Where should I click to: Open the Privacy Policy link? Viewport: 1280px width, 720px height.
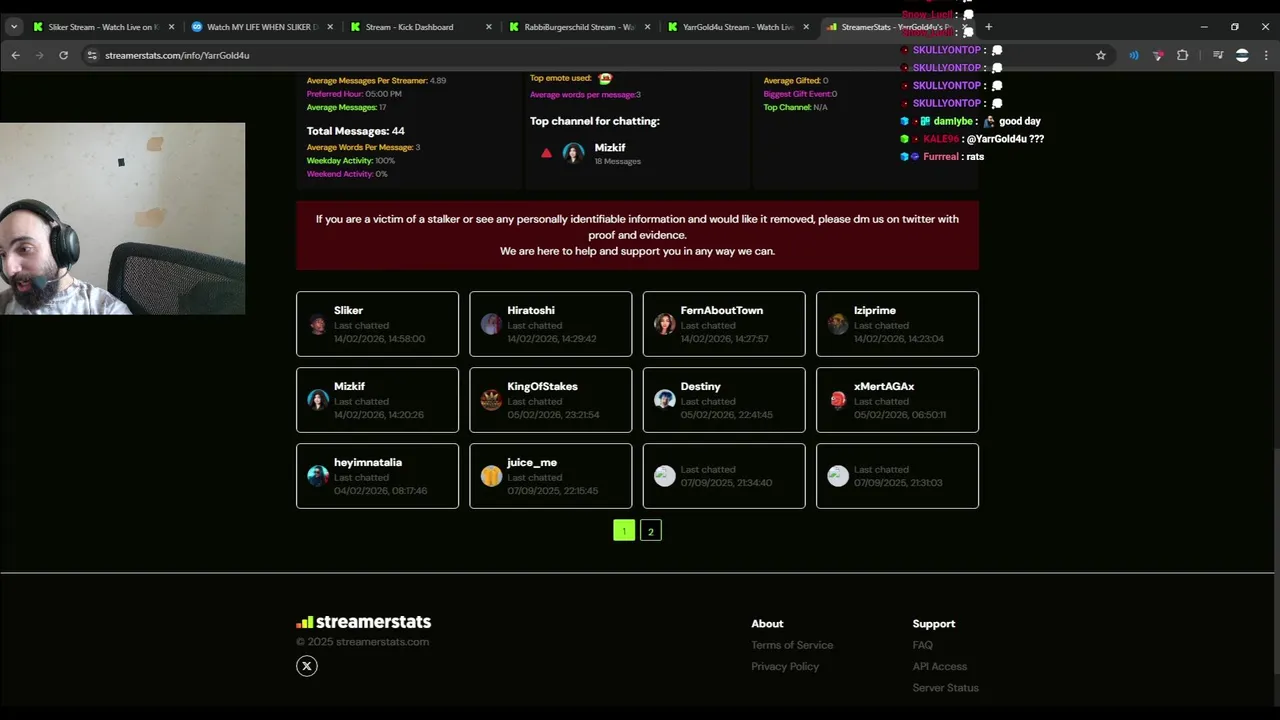click(785, 666)
